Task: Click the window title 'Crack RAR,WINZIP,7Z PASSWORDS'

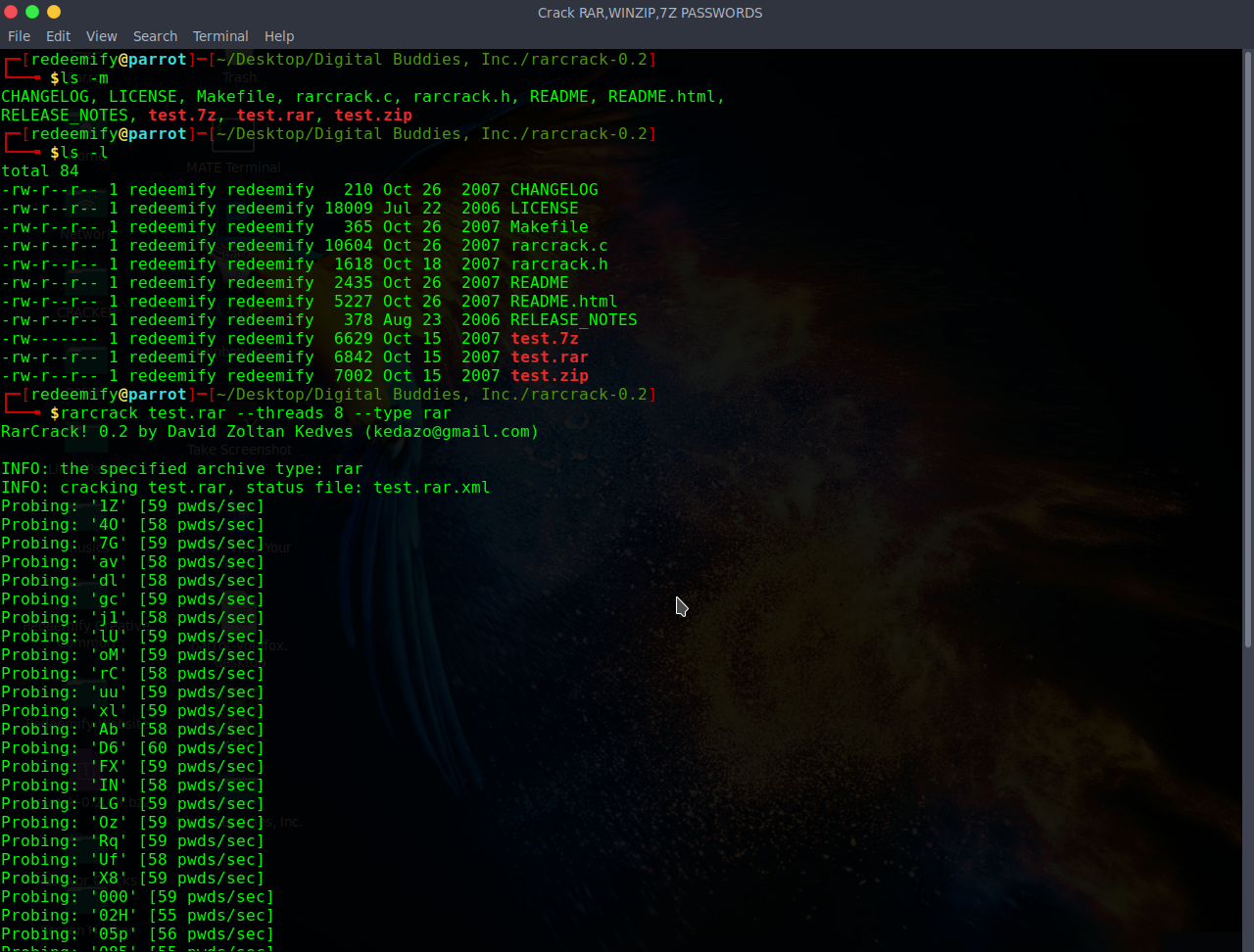Action: pos(650,13)
